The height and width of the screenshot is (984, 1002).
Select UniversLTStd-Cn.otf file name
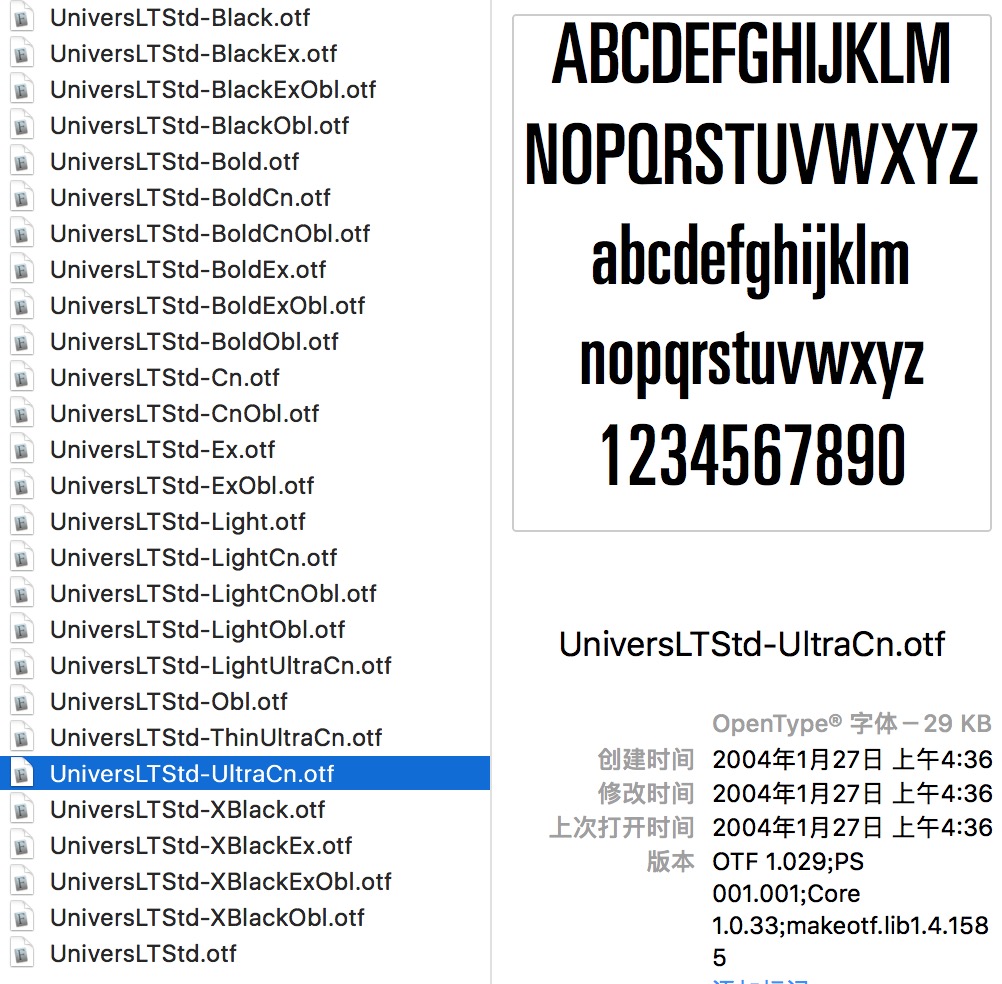[x=165, y=378]
